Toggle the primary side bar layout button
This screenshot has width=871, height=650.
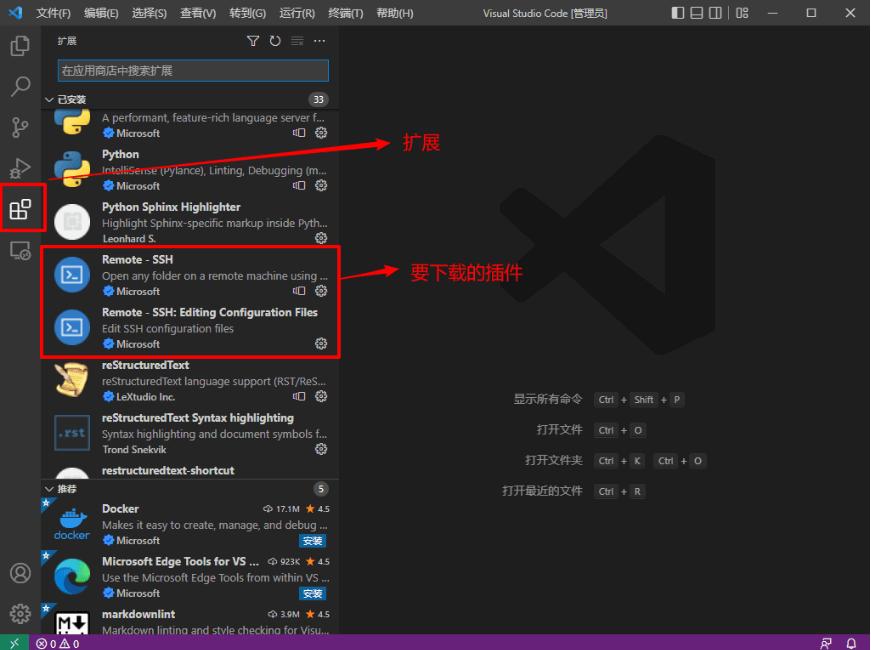(x=678, y=13)
